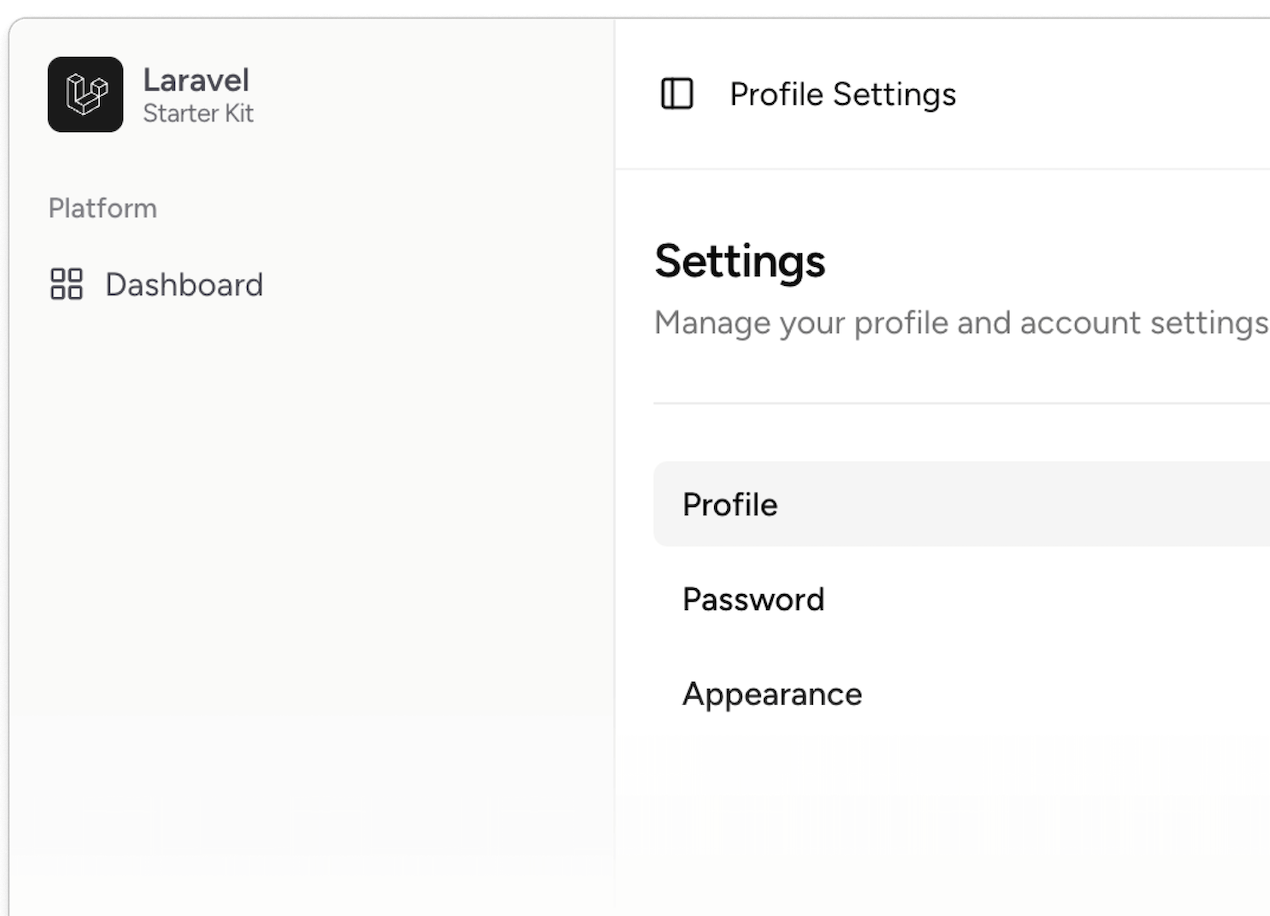Click the Password navigation item

(753, 598)
